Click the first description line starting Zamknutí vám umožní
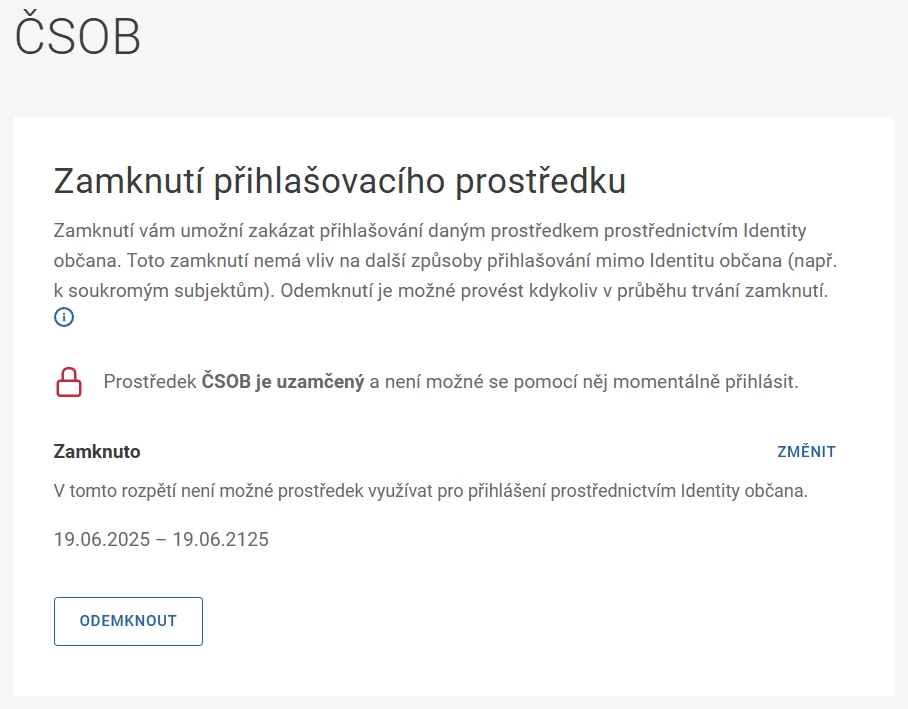The image size is (908, 709). 430,231
